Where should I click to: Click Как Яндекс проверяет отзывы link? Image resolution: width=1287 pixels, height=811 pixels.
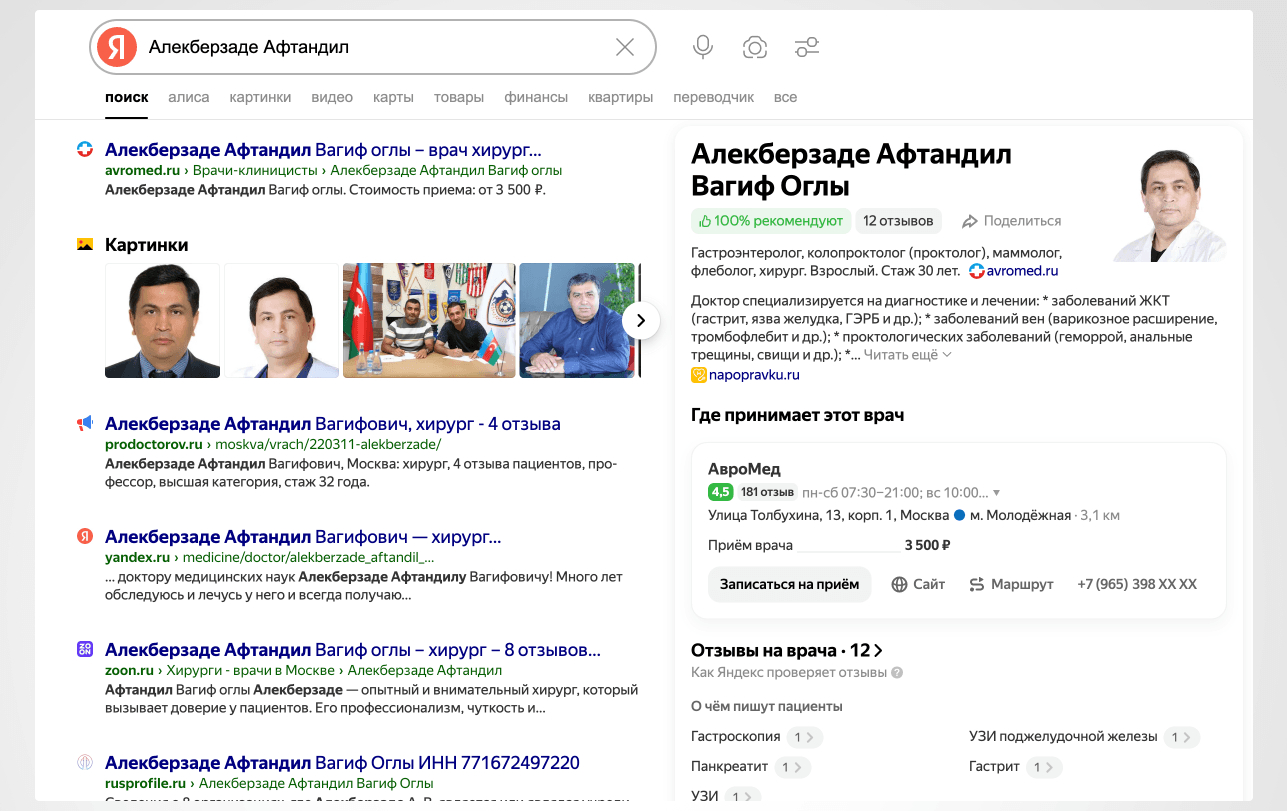pos(789,673)
